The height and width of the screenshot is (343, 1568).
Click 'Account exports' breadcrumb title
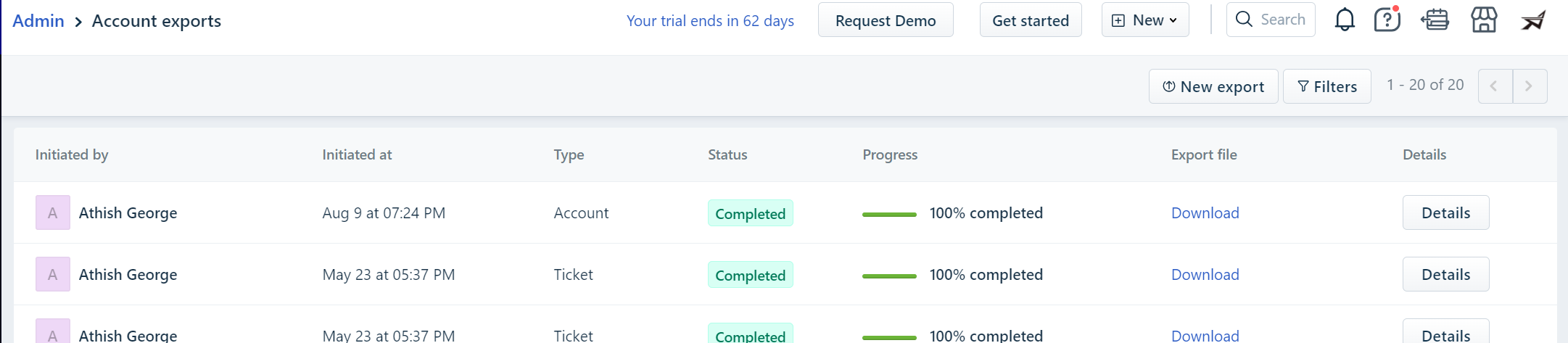[157, 21]
